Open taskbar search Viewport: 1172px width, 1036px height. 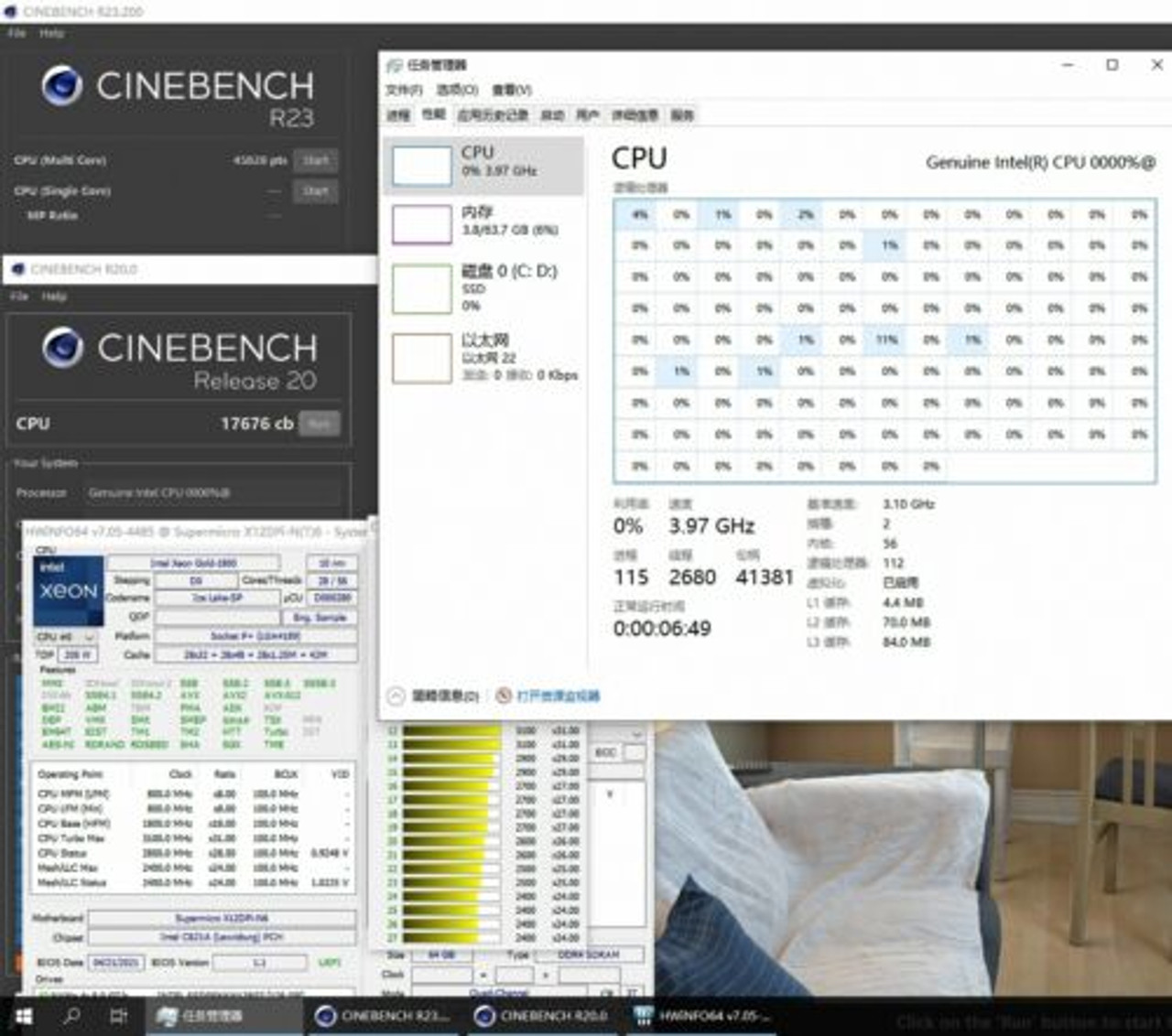(x=71, y=1016)
